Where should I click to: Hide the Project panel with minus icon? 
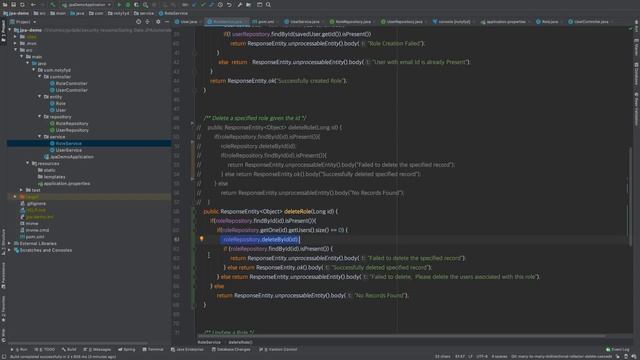167,22
